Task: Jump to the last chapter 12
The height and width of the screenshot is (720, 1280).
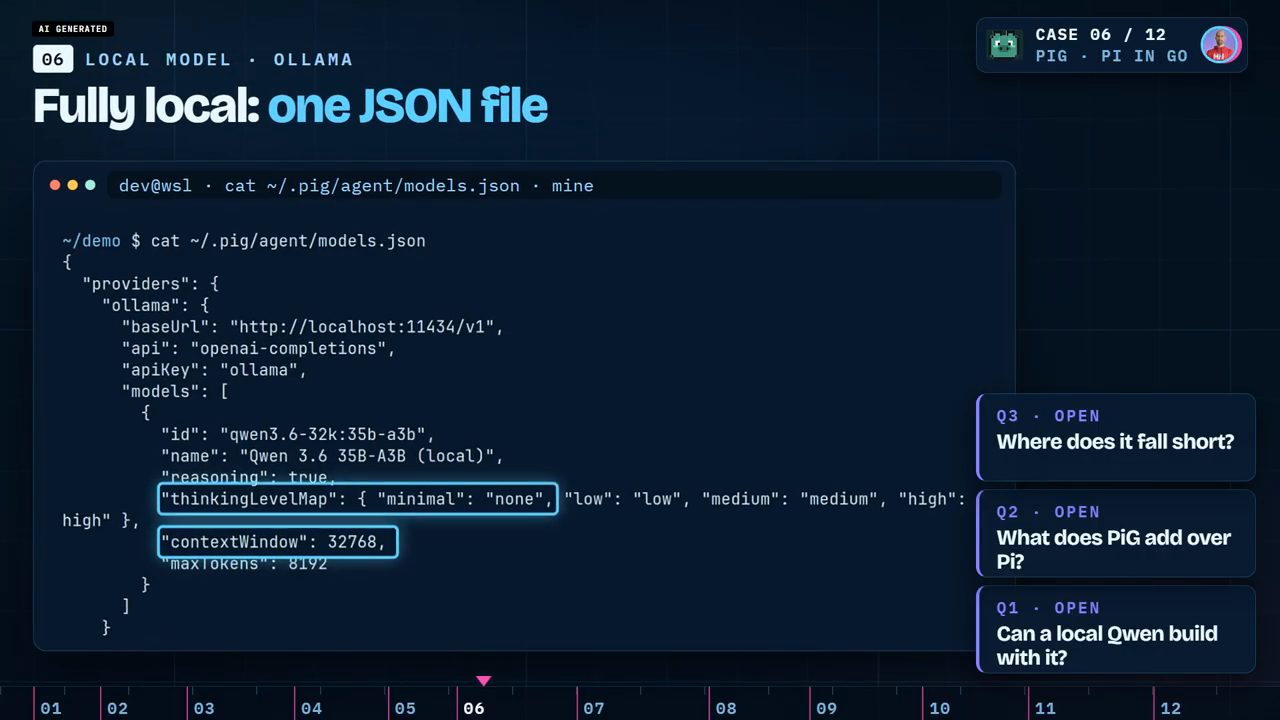Action: pos(1170,708)
